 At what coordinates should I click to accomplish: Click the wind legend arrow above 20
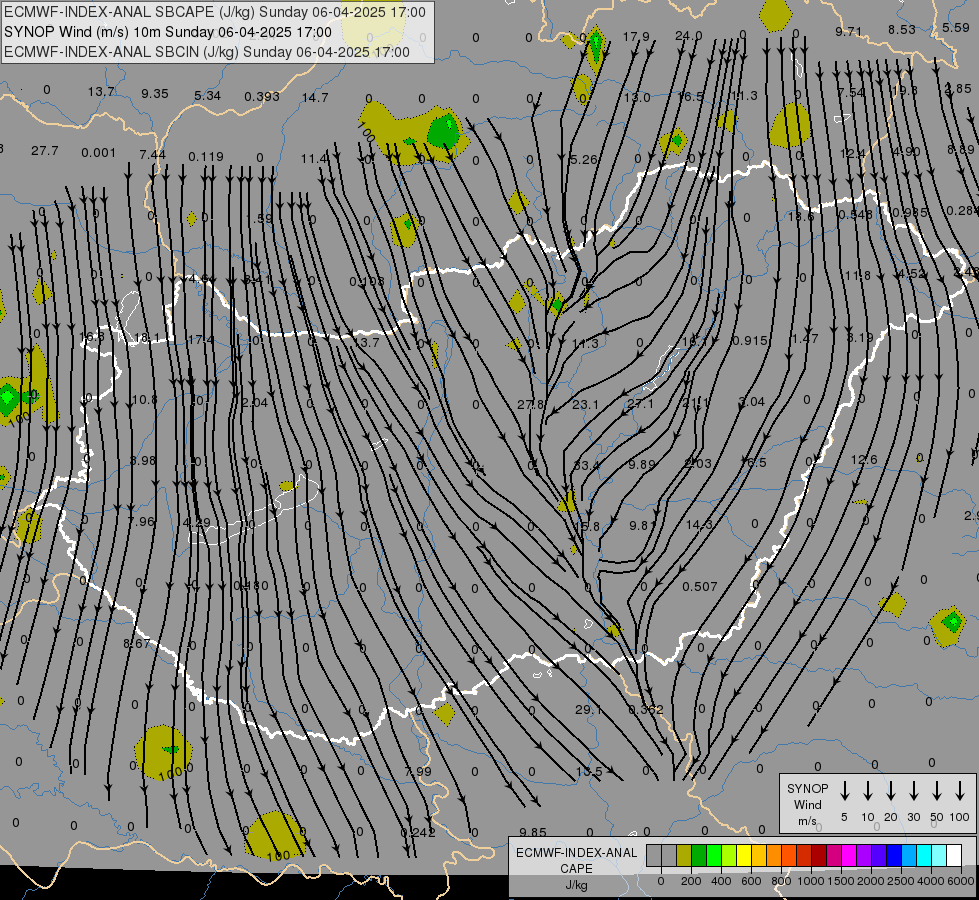click(891, 791)
